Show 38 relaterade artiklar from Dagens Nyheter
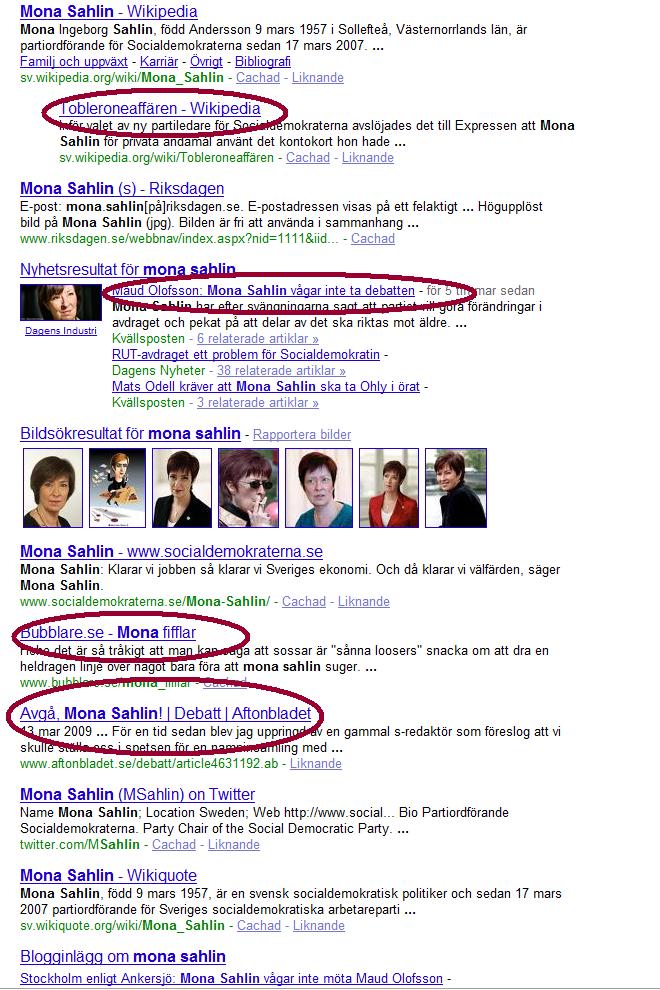660x990 pixels. click(281, 371)
